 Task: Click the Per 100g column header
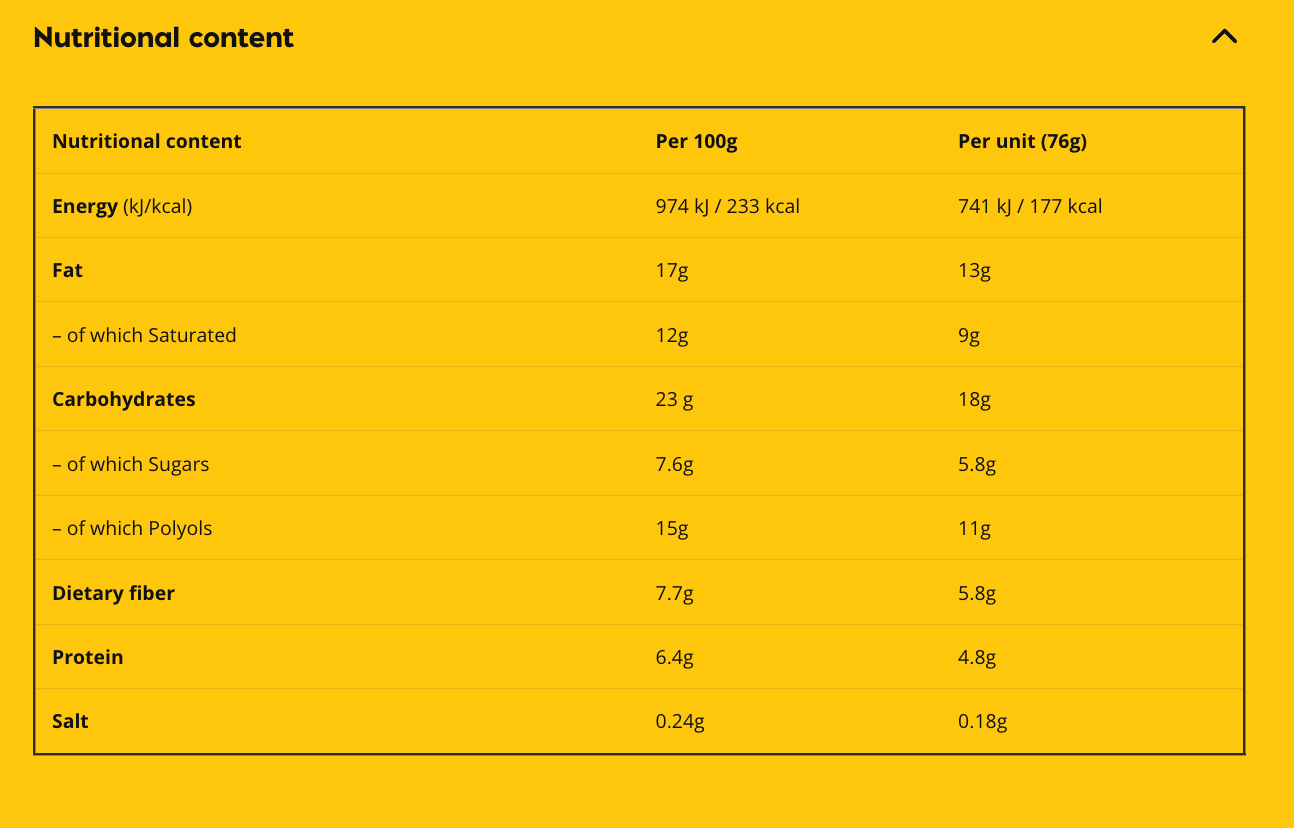(x=695, y=141)
